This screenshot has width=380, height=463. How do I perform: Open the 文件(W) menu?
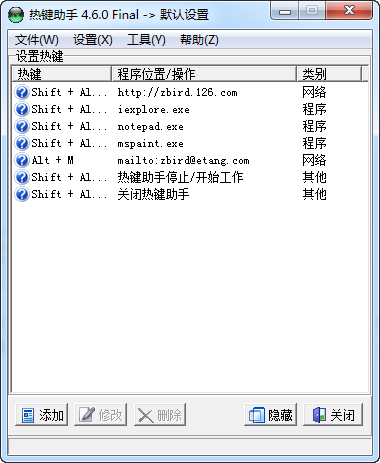[x=37, y=40]
